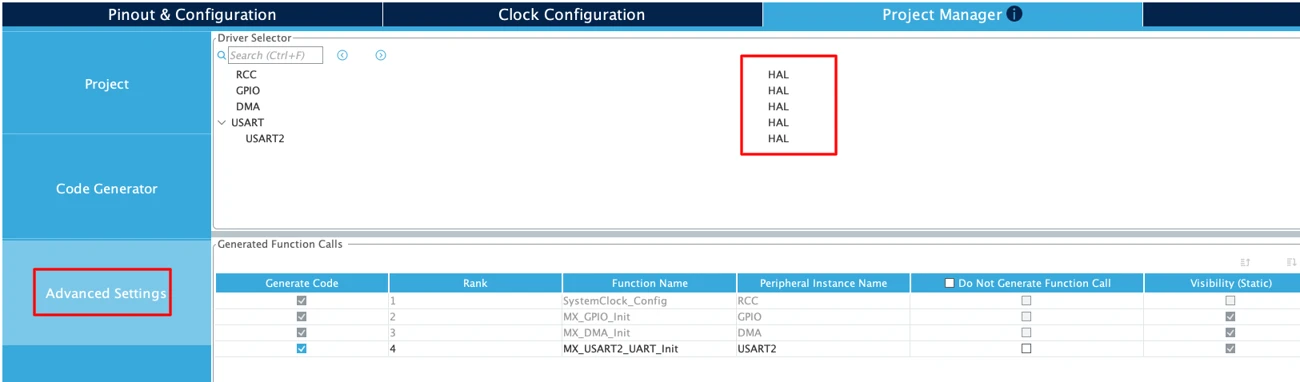Open the Advanced Settings side section
This screenshot has height=382, width=1300.
[106, 293]
